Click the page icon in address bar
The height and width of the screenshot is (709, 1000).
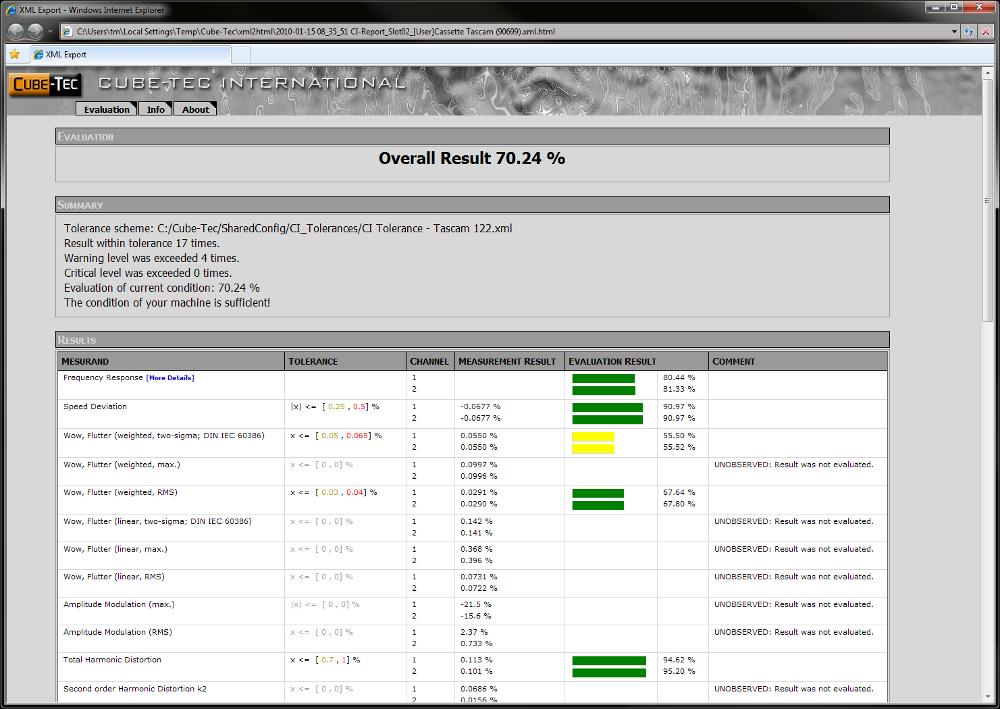coord(67,32)
